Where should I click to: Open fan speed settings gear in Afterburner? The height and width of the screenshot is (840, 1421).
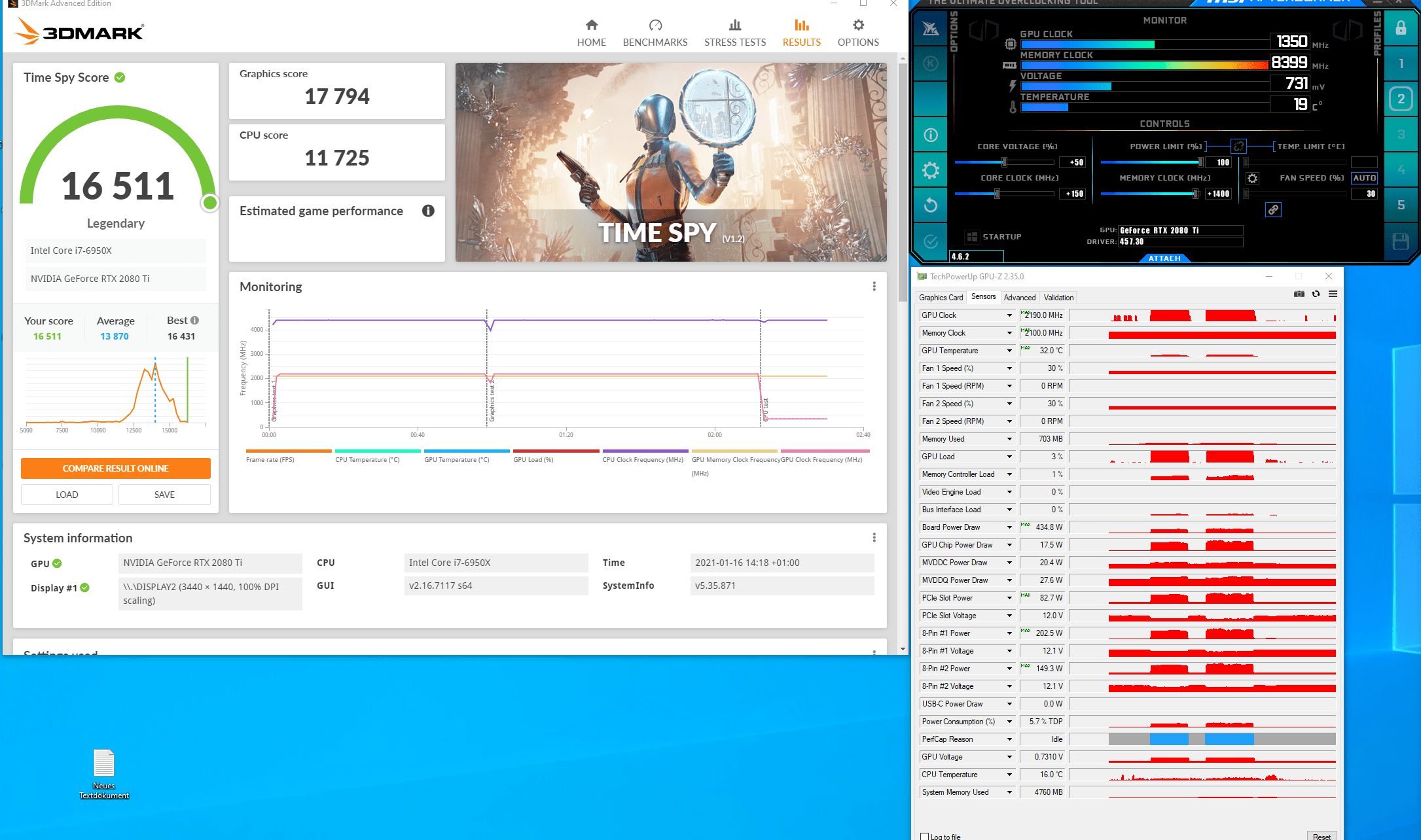[1252, 178]
